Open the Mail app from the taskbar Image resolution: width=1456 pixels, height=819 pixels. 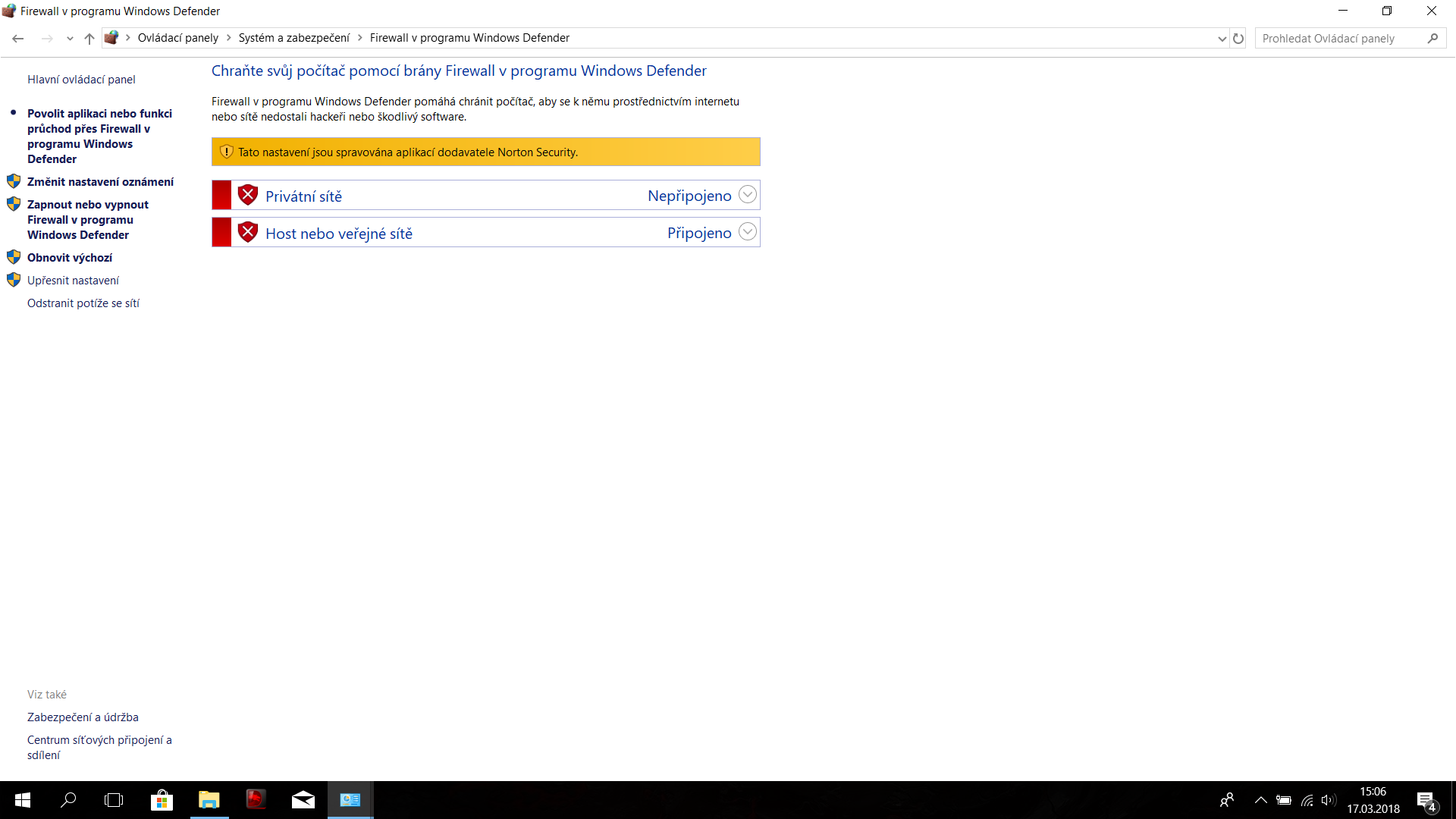(303, 800)
